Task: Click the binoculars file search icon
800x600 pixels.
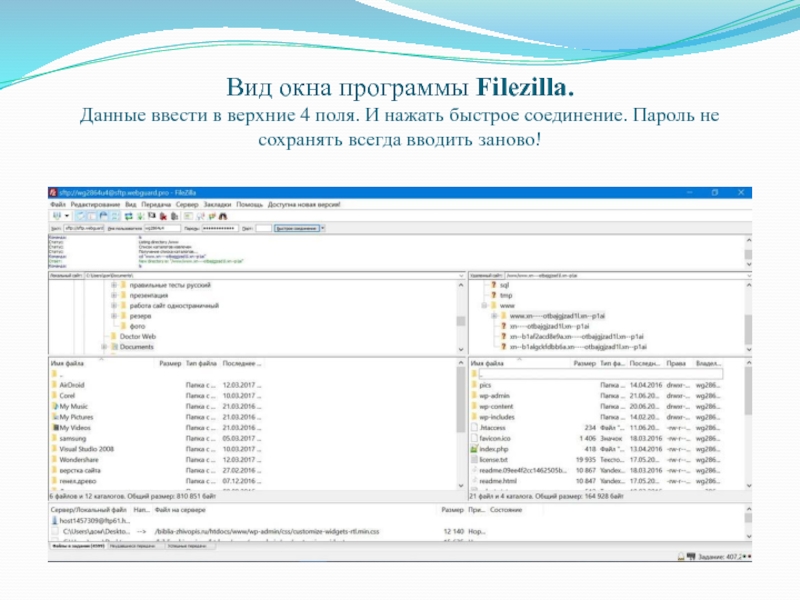Action: pos(223,216)
